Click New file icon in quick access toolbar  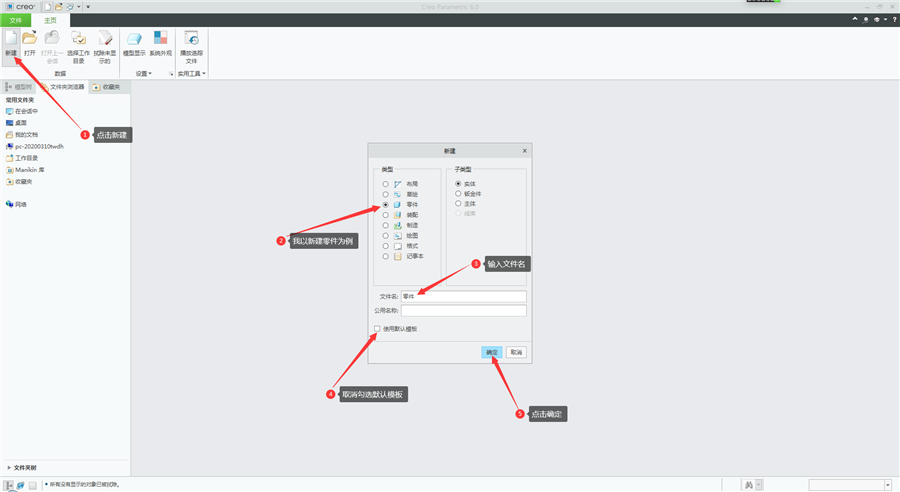click(48, 7)
